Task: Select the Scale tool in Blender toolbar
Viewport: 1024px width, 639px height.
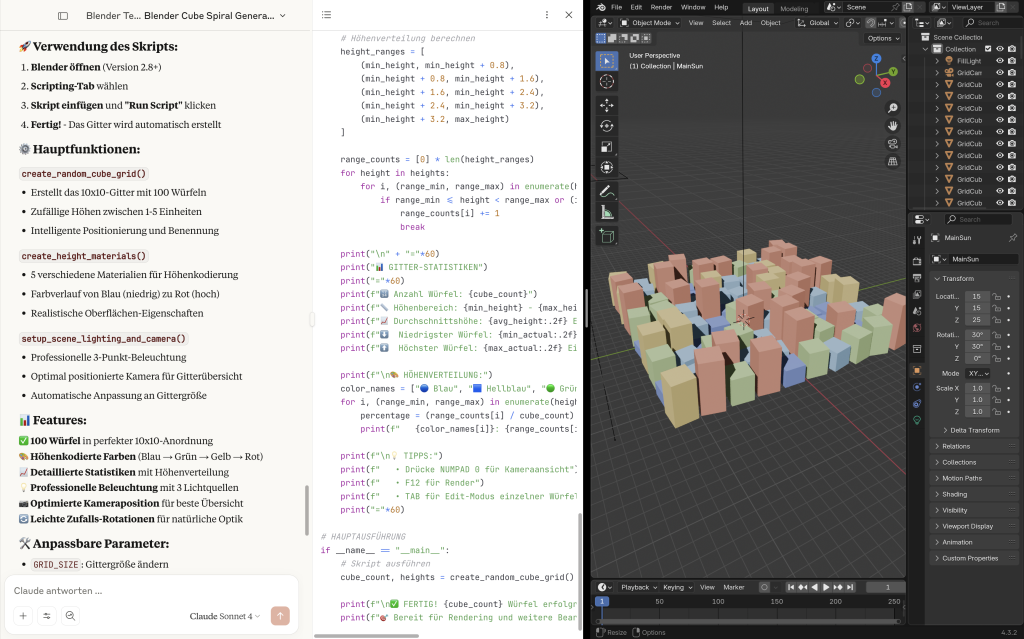Action: [x=607, y=147]
